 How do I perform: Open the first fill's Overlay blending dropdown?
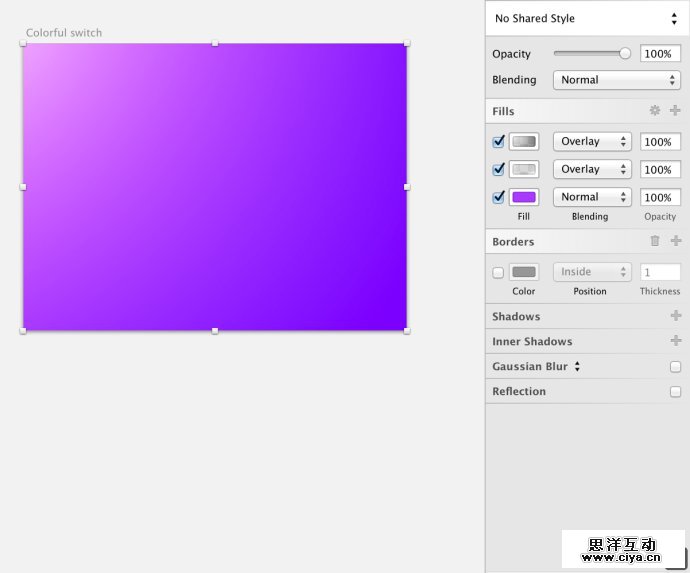pos(594,142)
